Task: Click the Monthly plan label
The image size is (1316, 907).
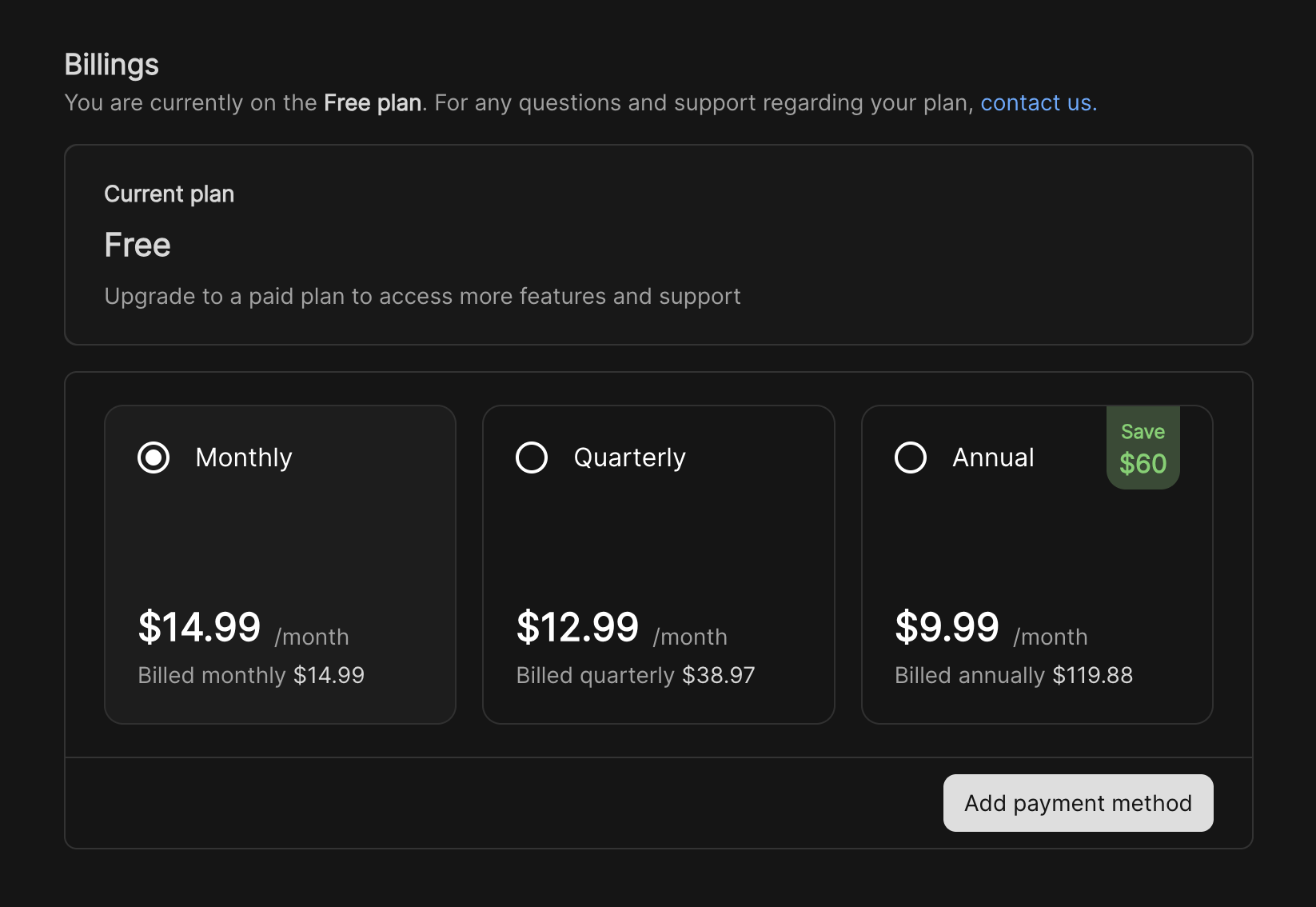Action: point(244,457)
